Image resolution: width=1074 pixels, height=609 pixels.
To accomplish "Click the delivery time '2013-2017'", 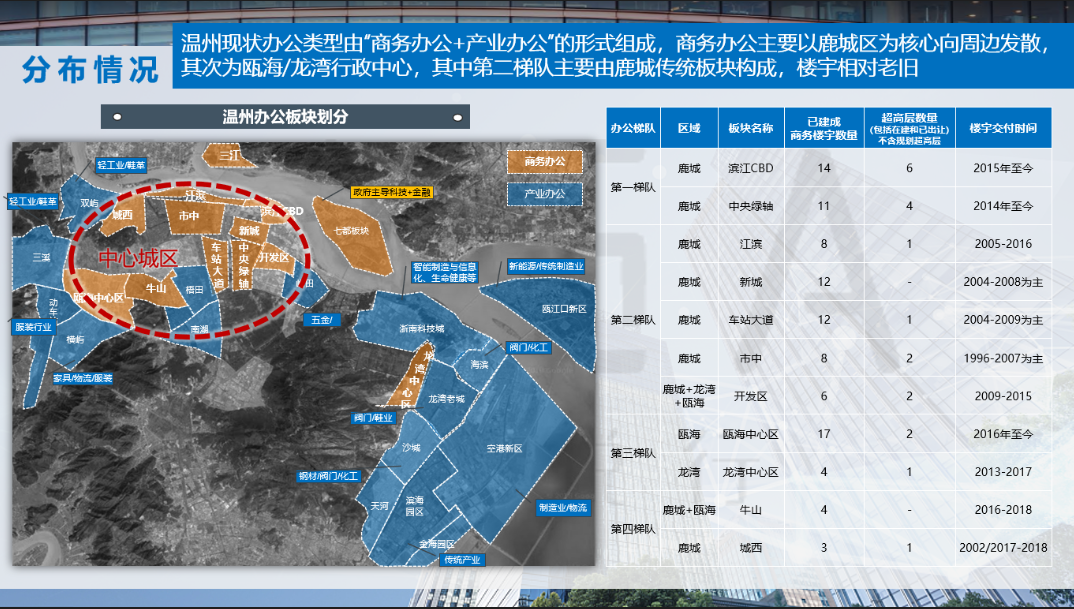I will 1003,472.
